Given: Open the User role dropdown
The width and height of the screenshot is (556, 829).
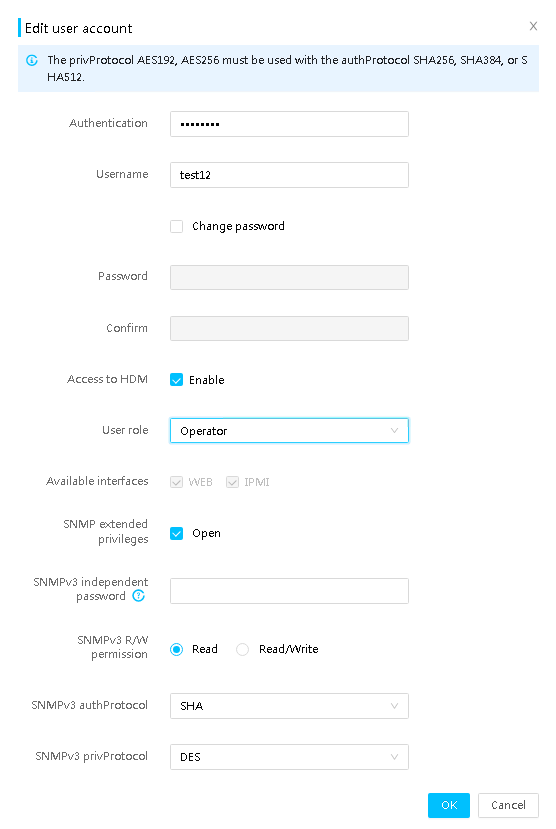Looking at the screenshot, I should [289, 431].
